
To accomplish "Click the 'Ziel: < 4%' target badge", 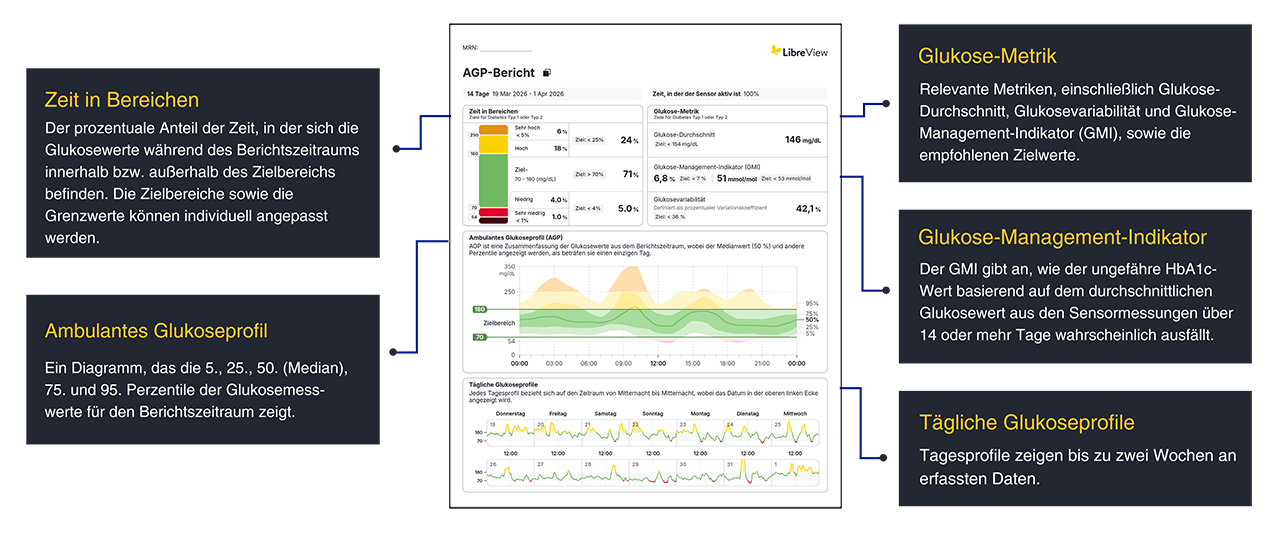I will coord(587,208).
